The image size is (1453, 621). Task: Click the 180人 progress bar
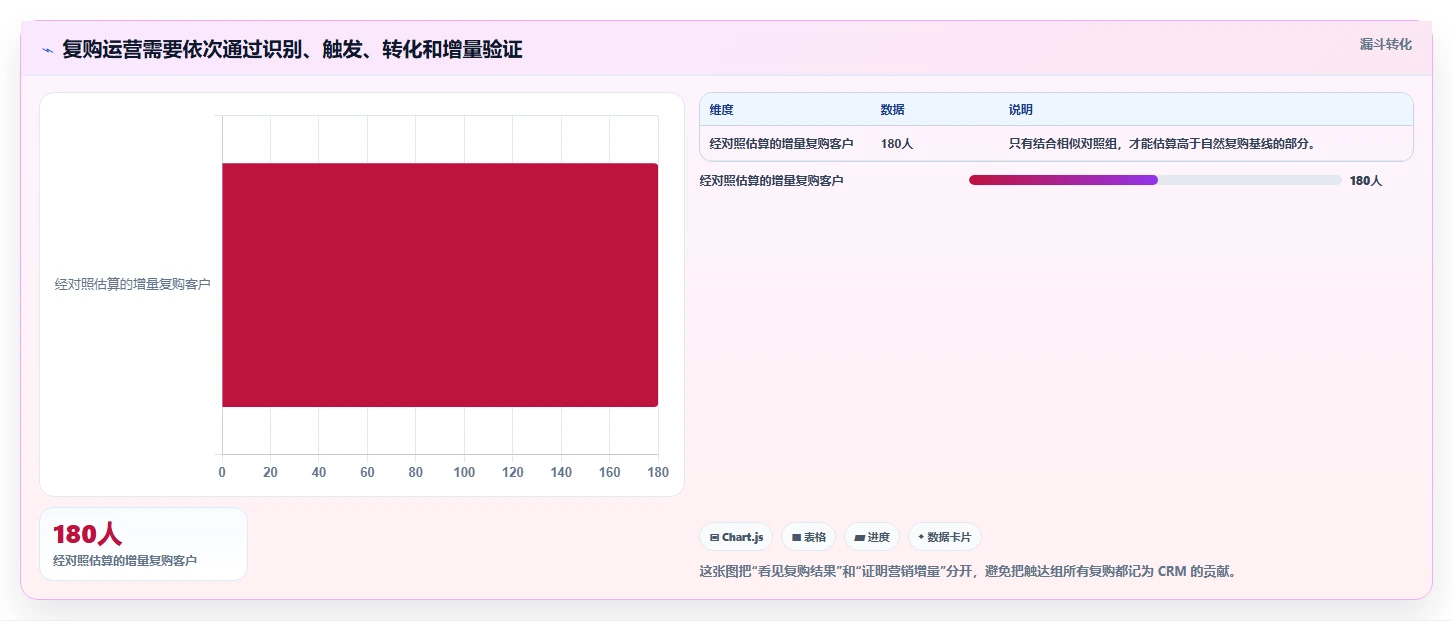coord(1155,180)
